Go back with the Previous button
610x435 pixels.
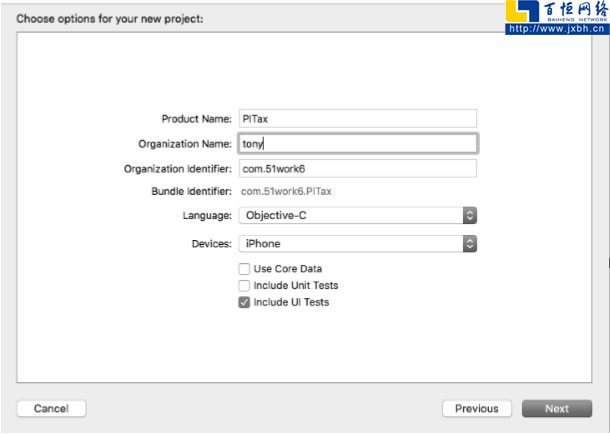[476, 408]
